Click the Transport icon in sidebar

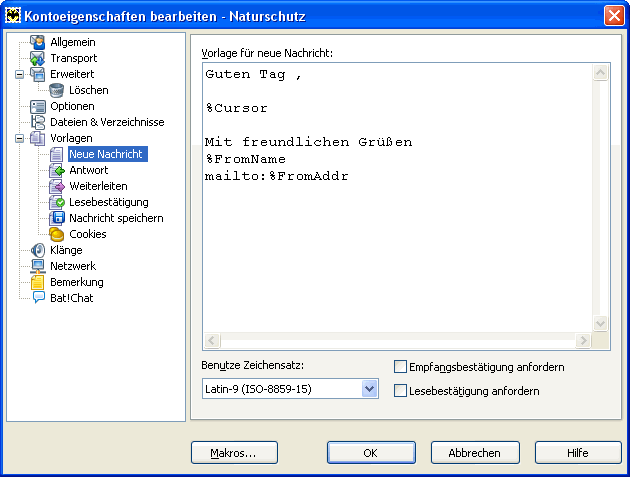point(38,58)
